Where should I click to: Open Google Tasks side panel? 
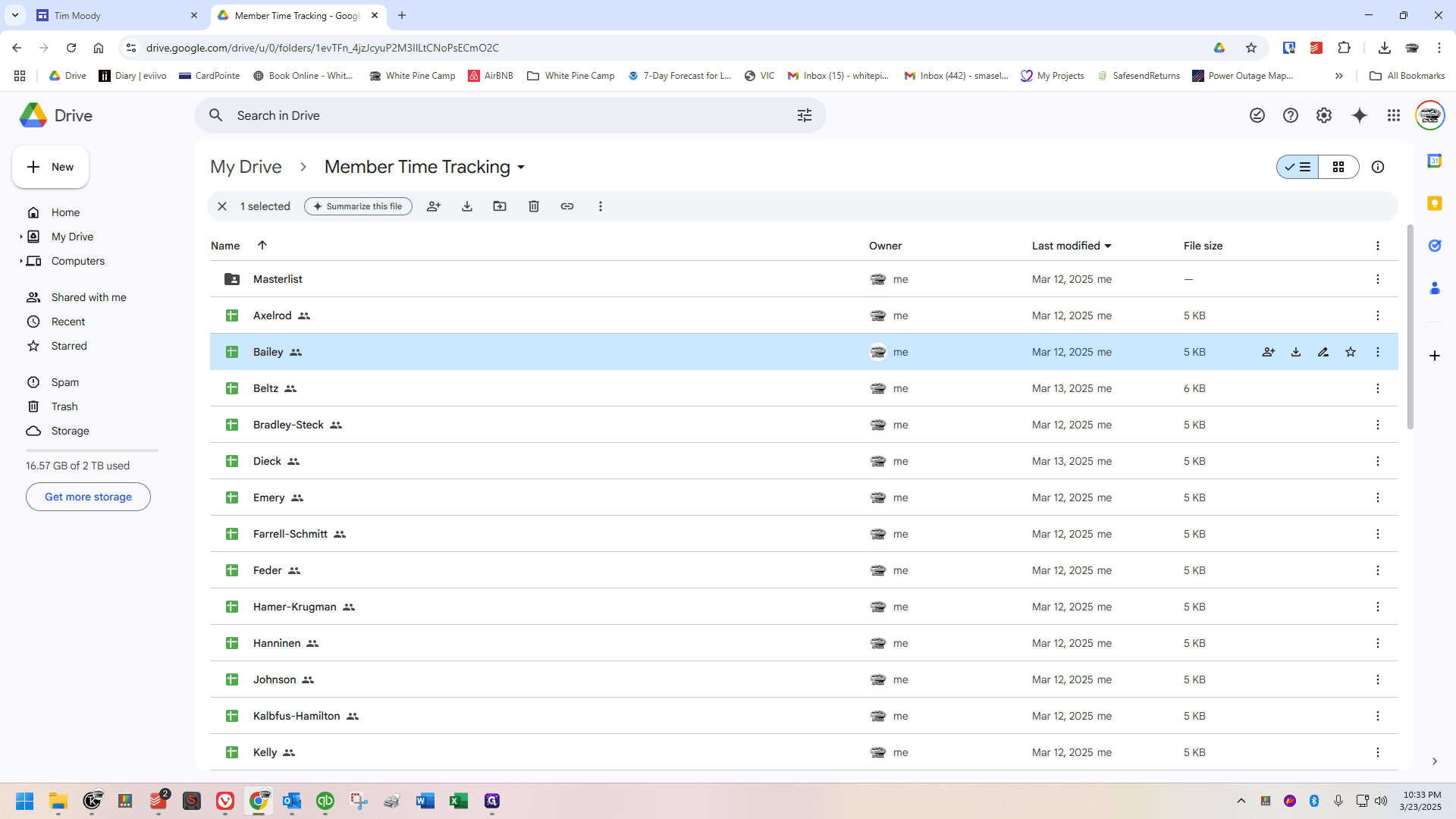pos(1435,246)
